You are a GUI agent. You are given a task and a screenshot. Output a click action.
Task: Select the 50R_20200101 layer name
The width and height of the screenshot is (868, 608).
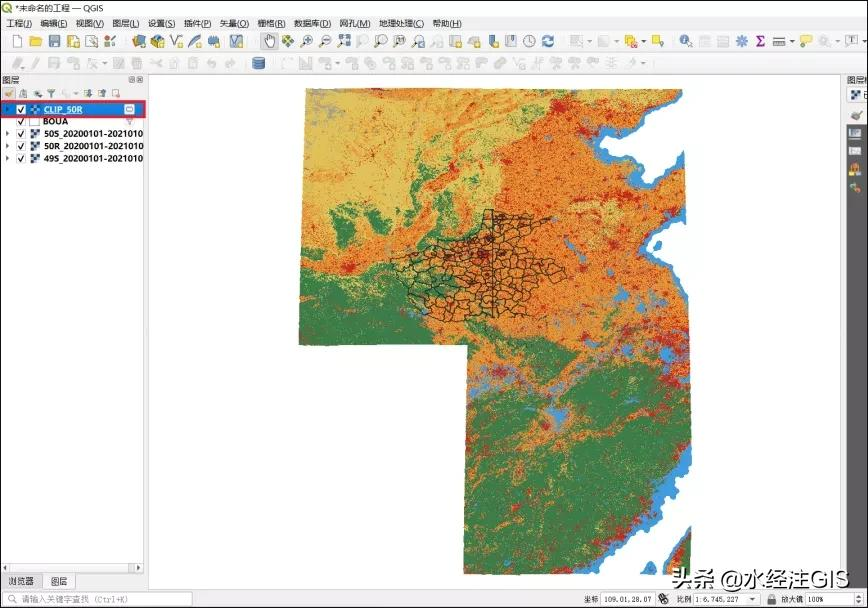tap(93, 146)
